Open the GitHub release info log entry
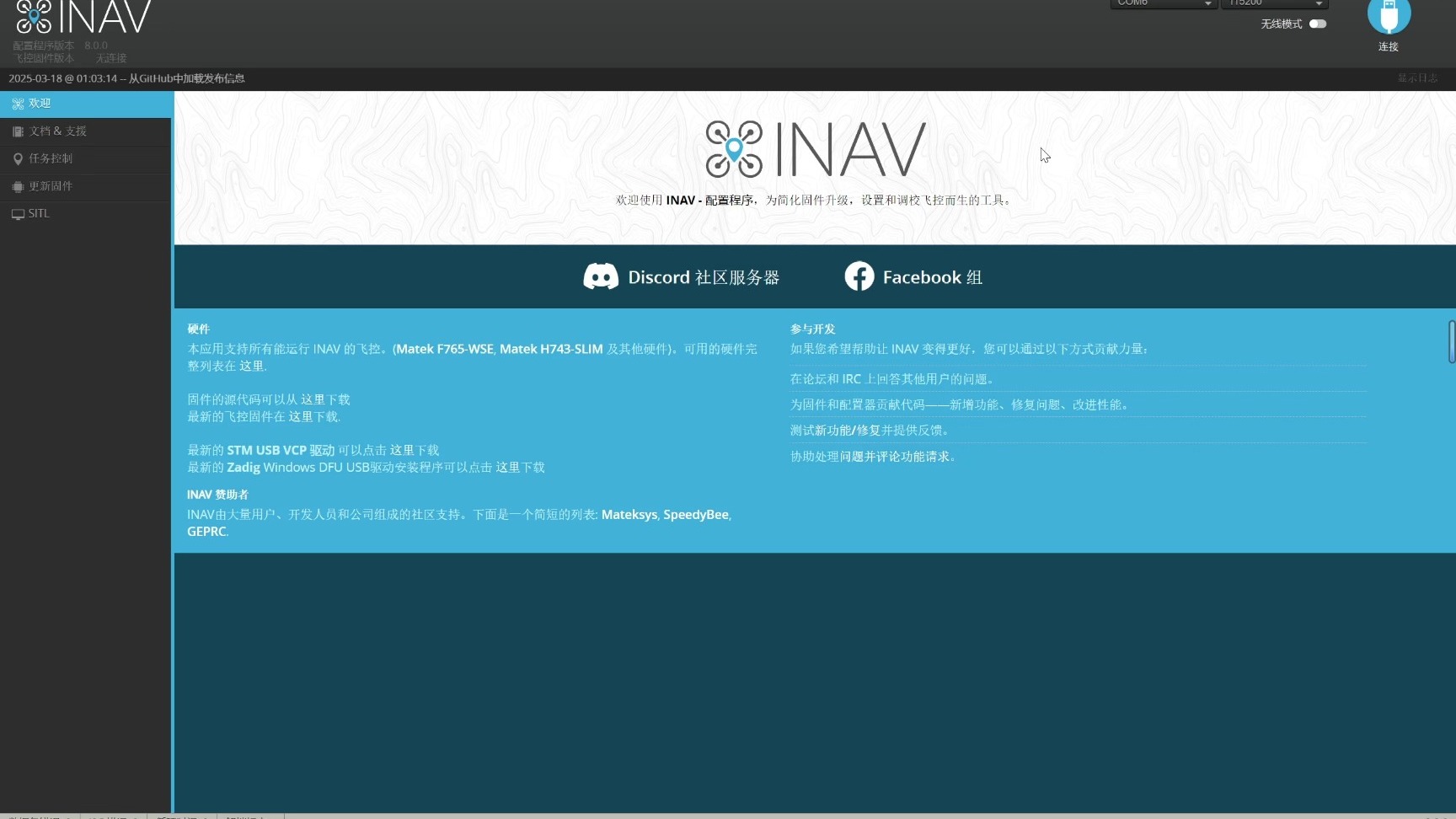Image resolution: width=1456 pixels, height=819 pixels. [126, 78]
